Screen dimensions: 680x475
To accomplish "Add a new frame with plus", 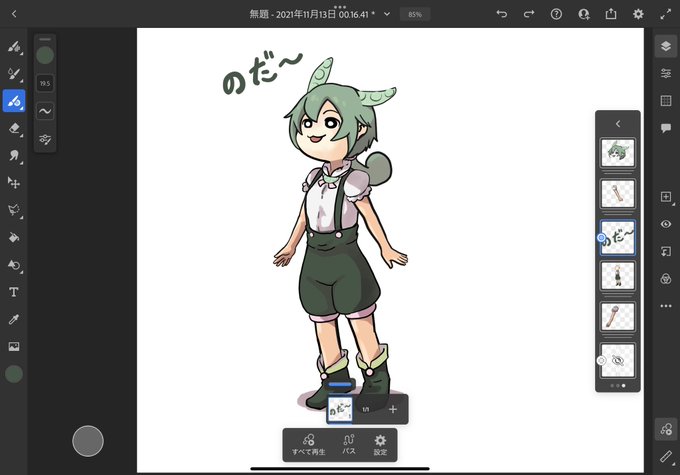I will 392,409.
